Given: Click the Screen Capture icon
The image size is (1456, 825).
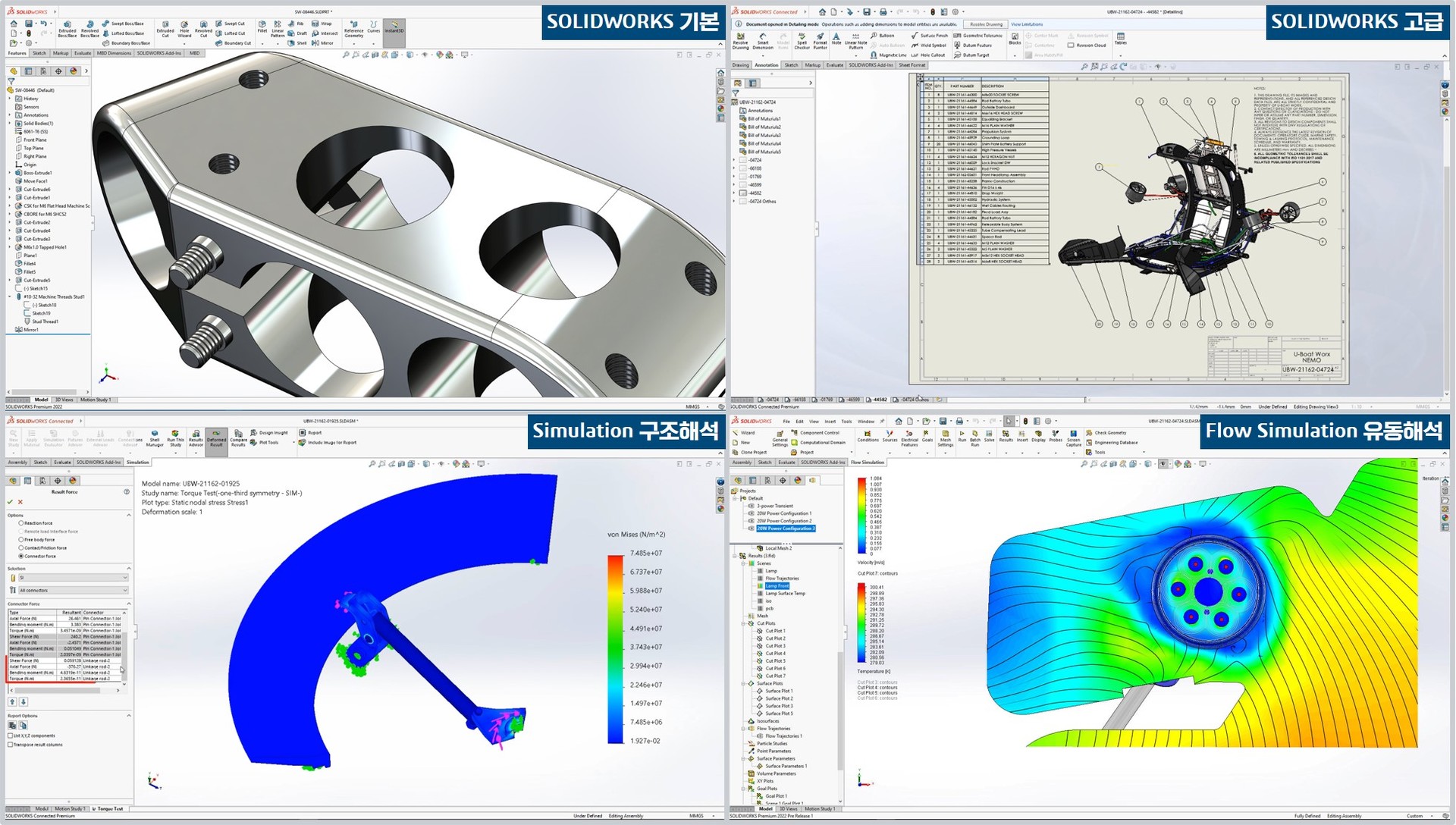Looking at the screenshot, I should 1074,438.
